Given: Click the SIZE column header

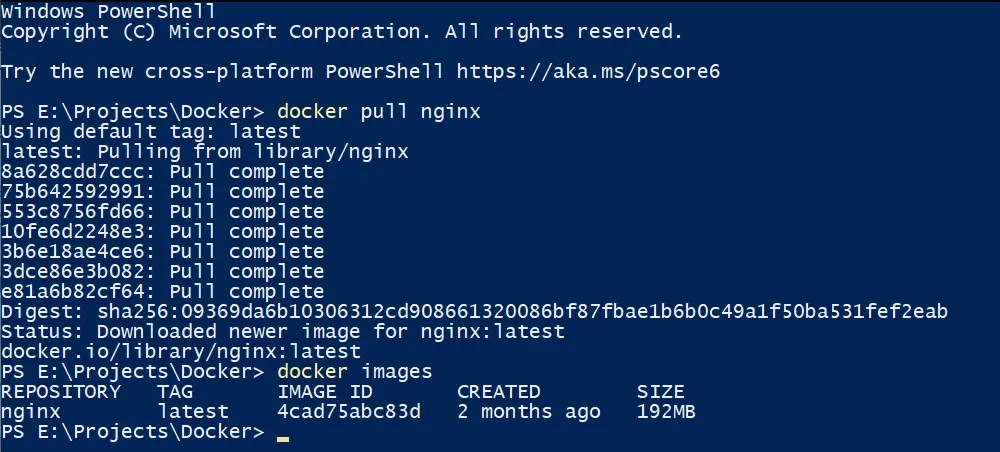Looking at the screenshot, I should 661,391.
